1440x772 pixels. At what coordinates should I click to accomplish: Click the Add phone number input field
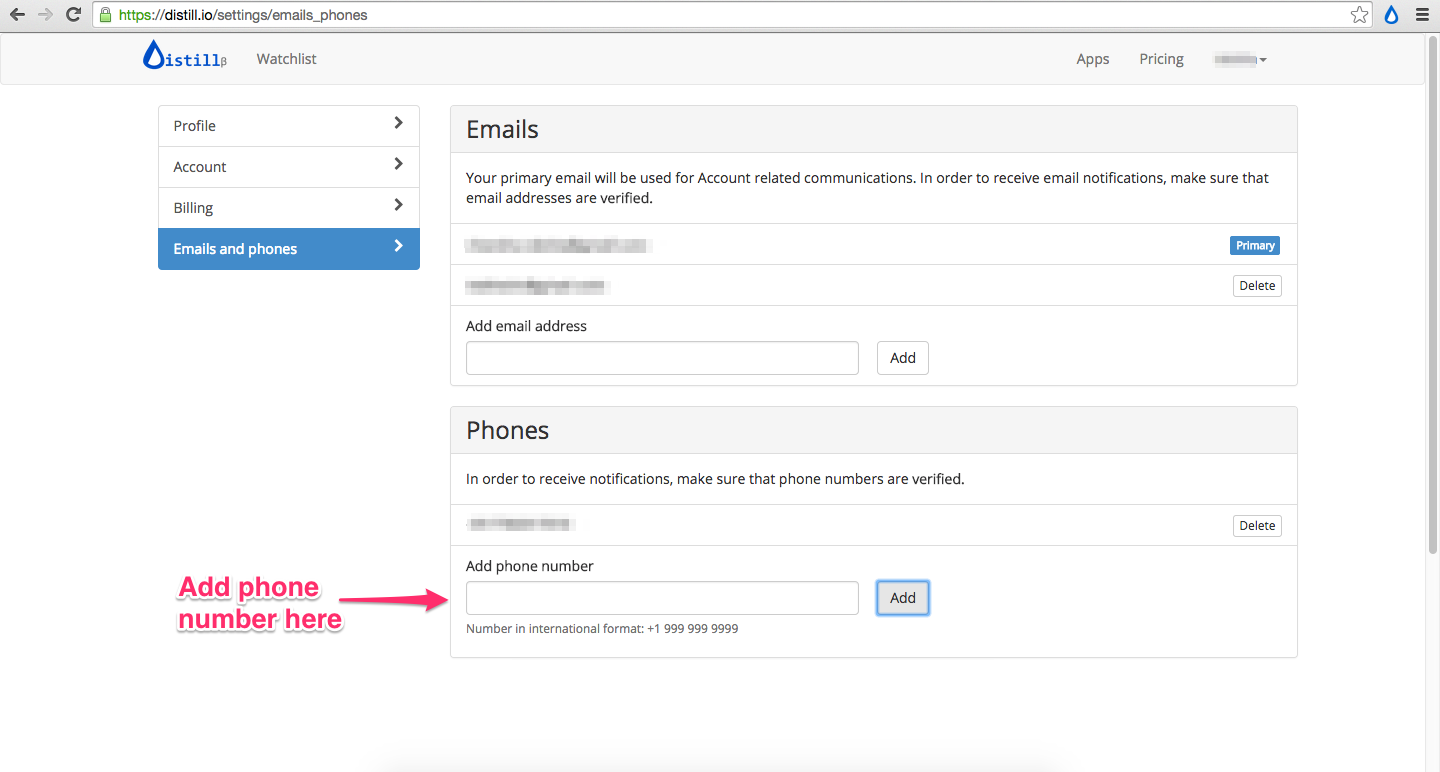[x=662, y=597]
